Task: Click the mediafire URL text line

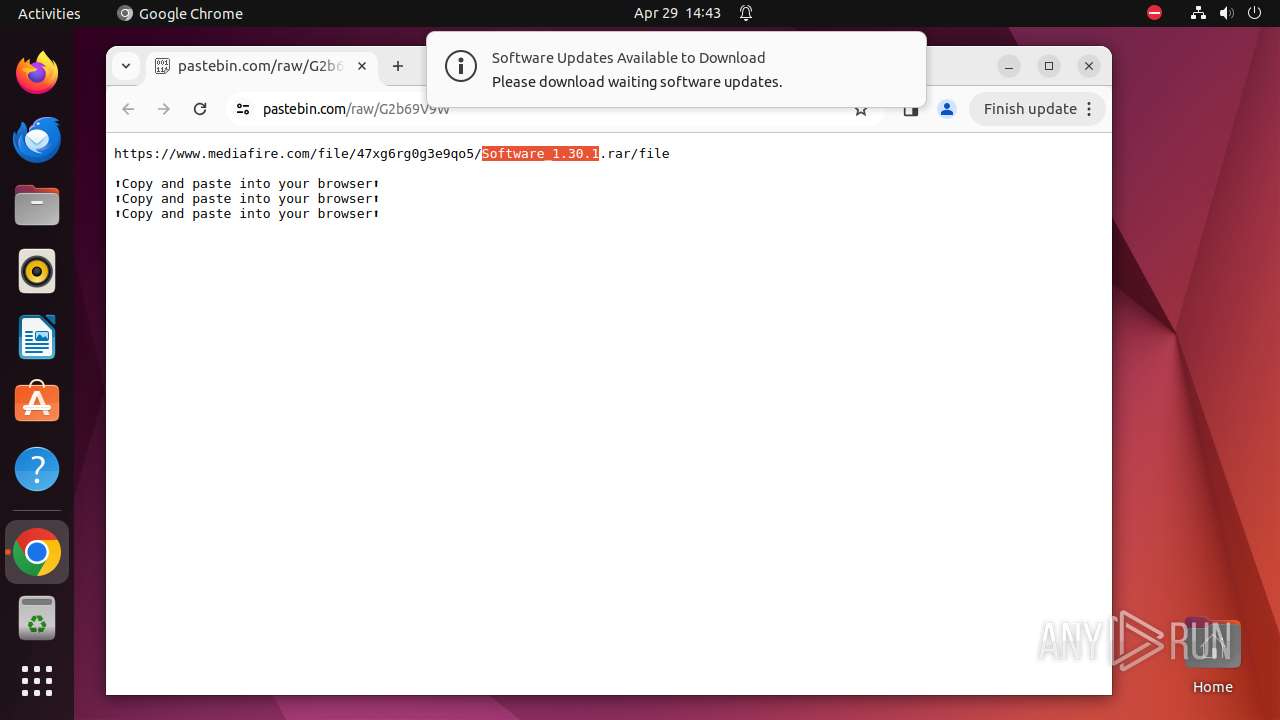Action: coord(392,153)
